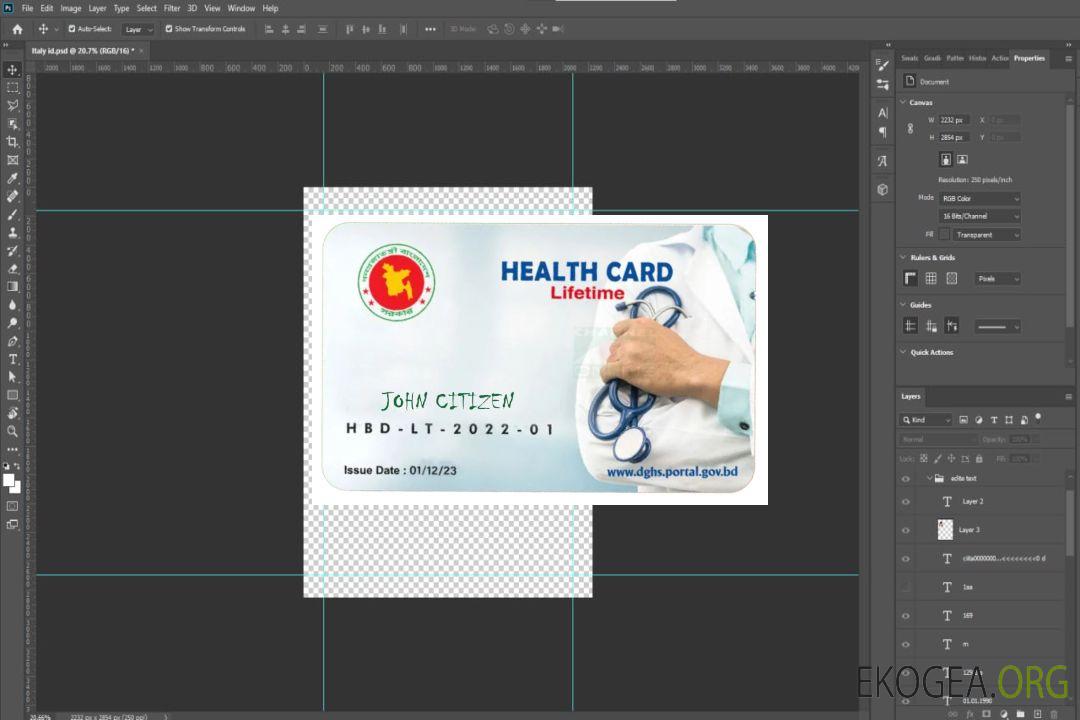Click the canvas width W field
The height and width of the screenshot is (720, 1080).
[x=954, y=120]
